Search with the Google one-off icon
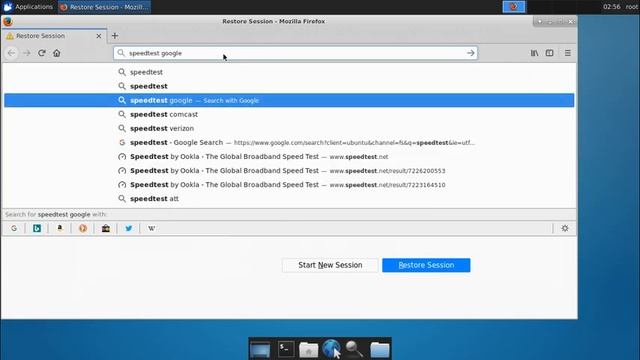The height and width of the screenshot is (360, 640). click(x=14, y=229)
